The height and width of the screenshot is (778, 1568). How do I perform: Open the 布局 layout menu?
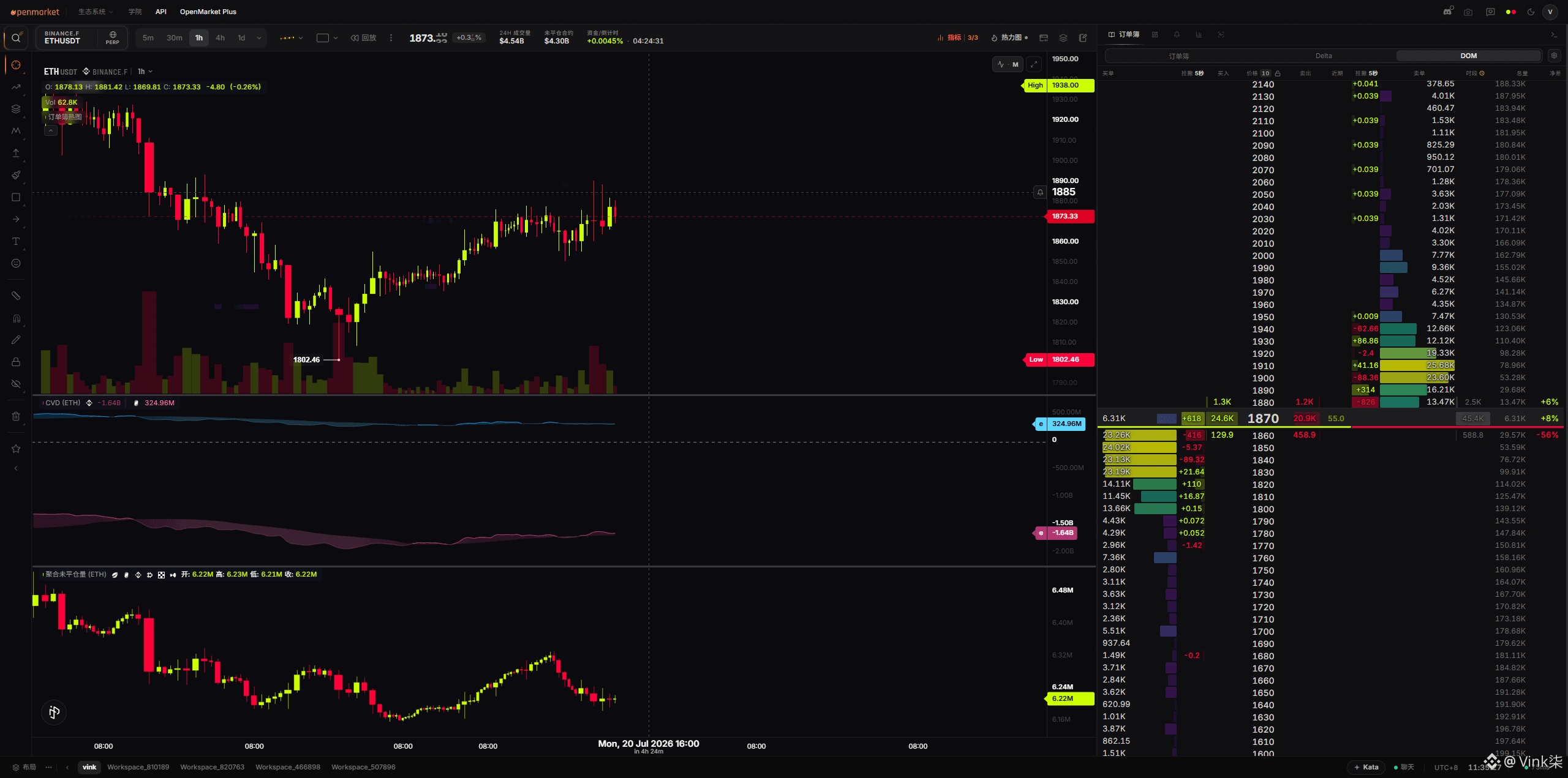[24, 767]
